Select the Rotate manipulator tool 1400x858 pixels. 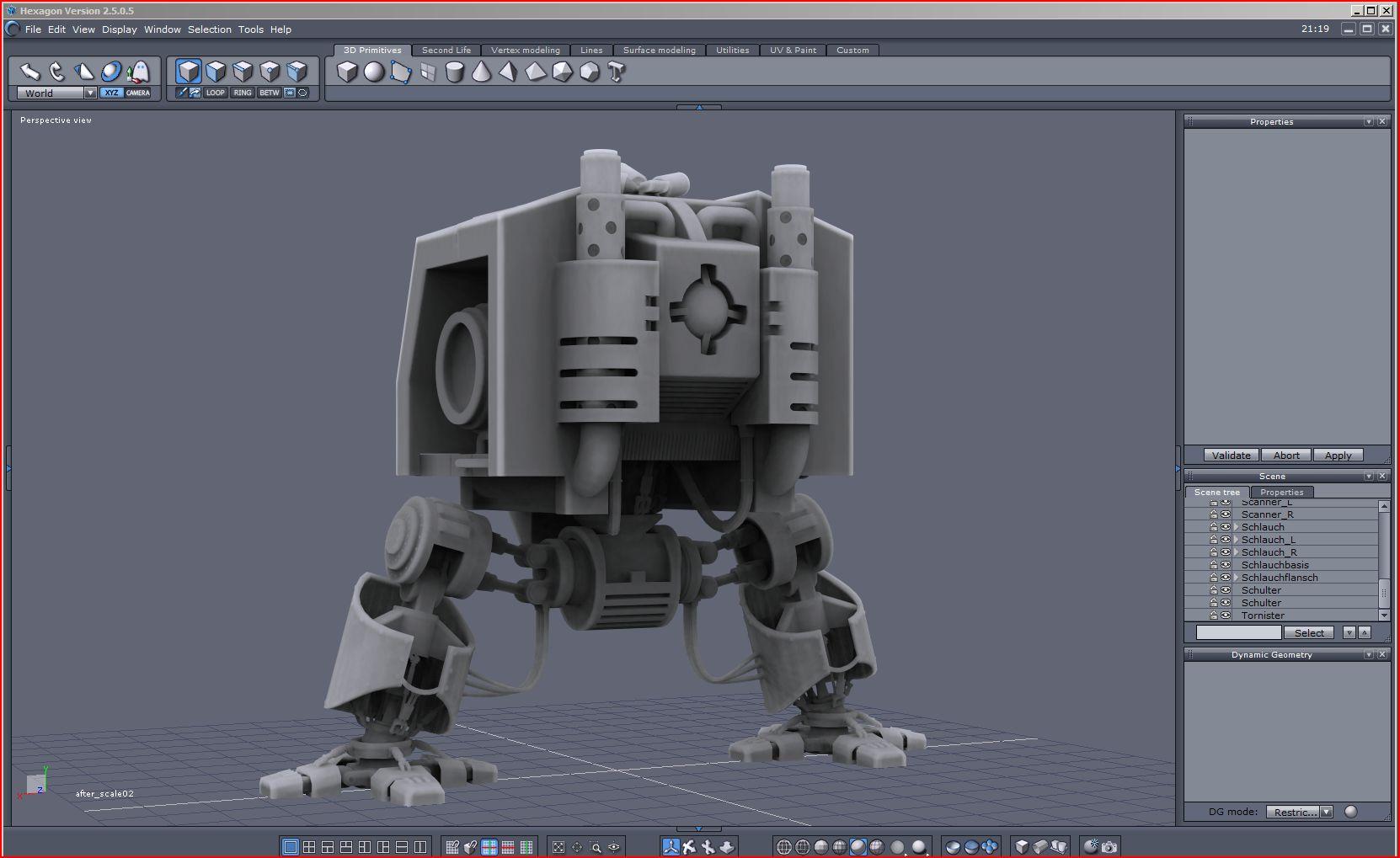click(56, 72)
